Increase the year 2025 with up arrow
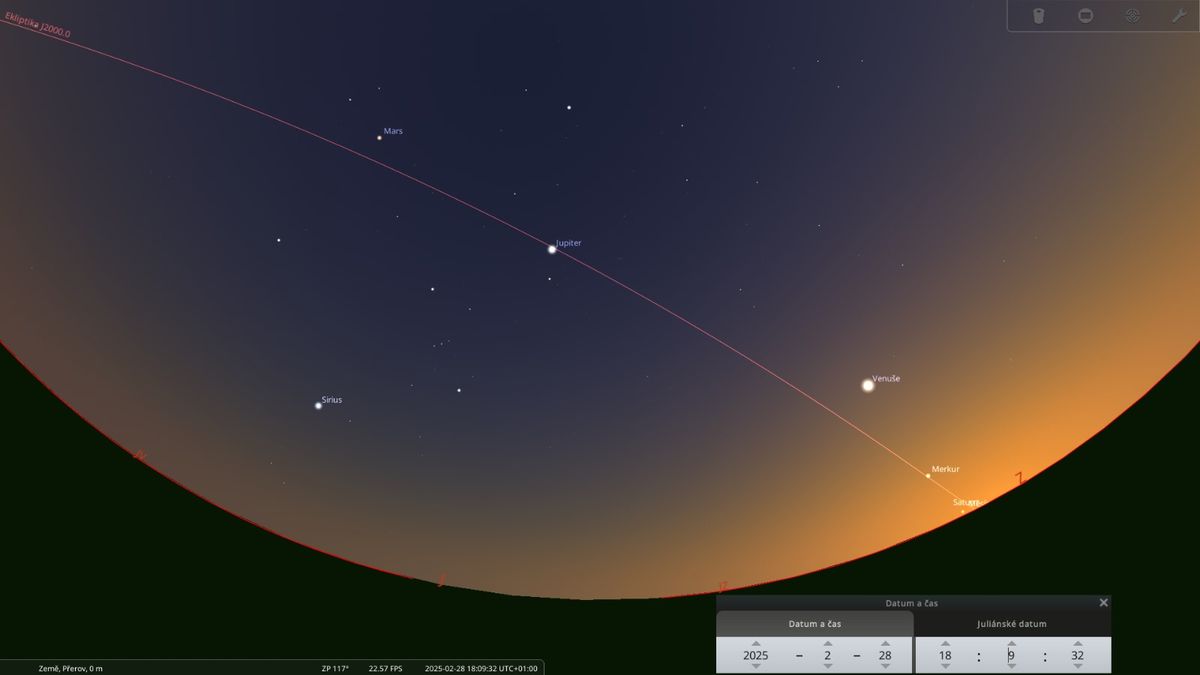 coord(756,644)
